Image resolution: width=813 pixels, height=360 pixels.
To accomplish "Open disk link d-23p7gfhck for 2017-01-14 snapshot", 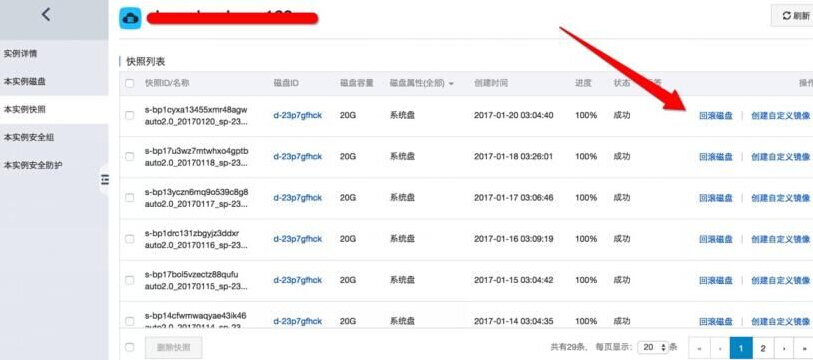I will (x=298, y=321).
